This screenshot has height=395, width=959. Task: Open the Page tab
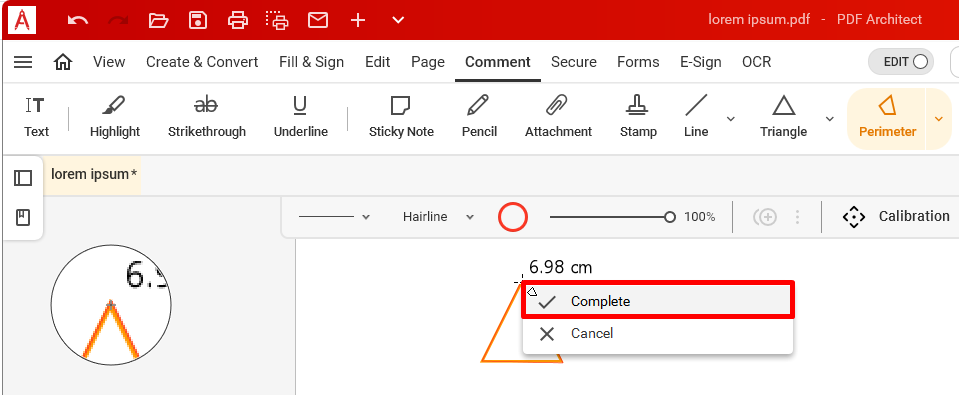pyautogui.click(x=428, y=62)
